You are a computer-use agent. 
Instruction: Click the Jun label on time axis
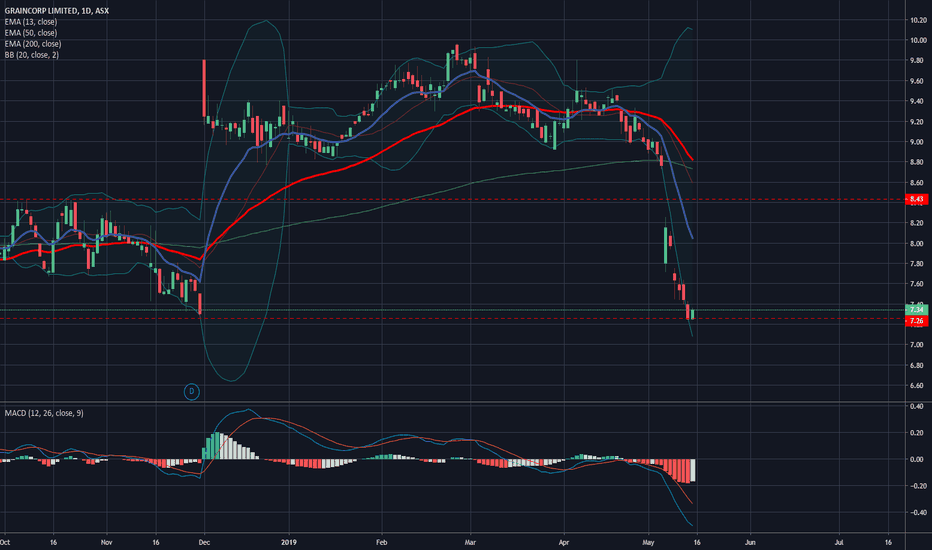point(750,542)
